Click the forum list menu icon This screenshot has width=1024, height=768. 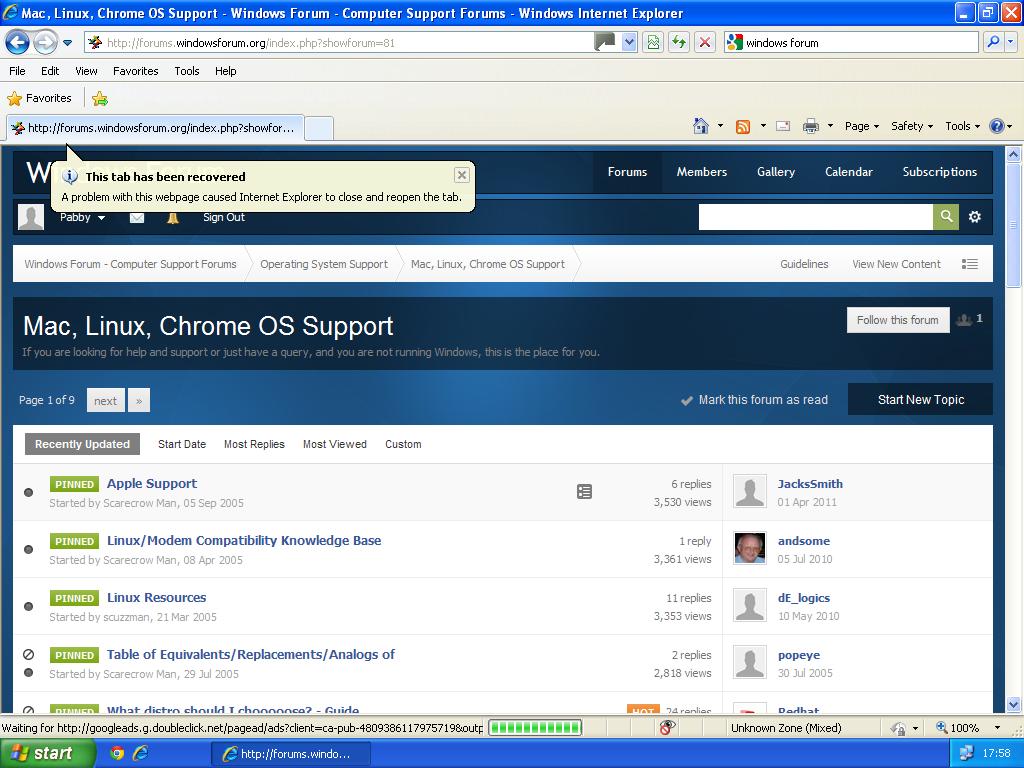click(970, 264)
